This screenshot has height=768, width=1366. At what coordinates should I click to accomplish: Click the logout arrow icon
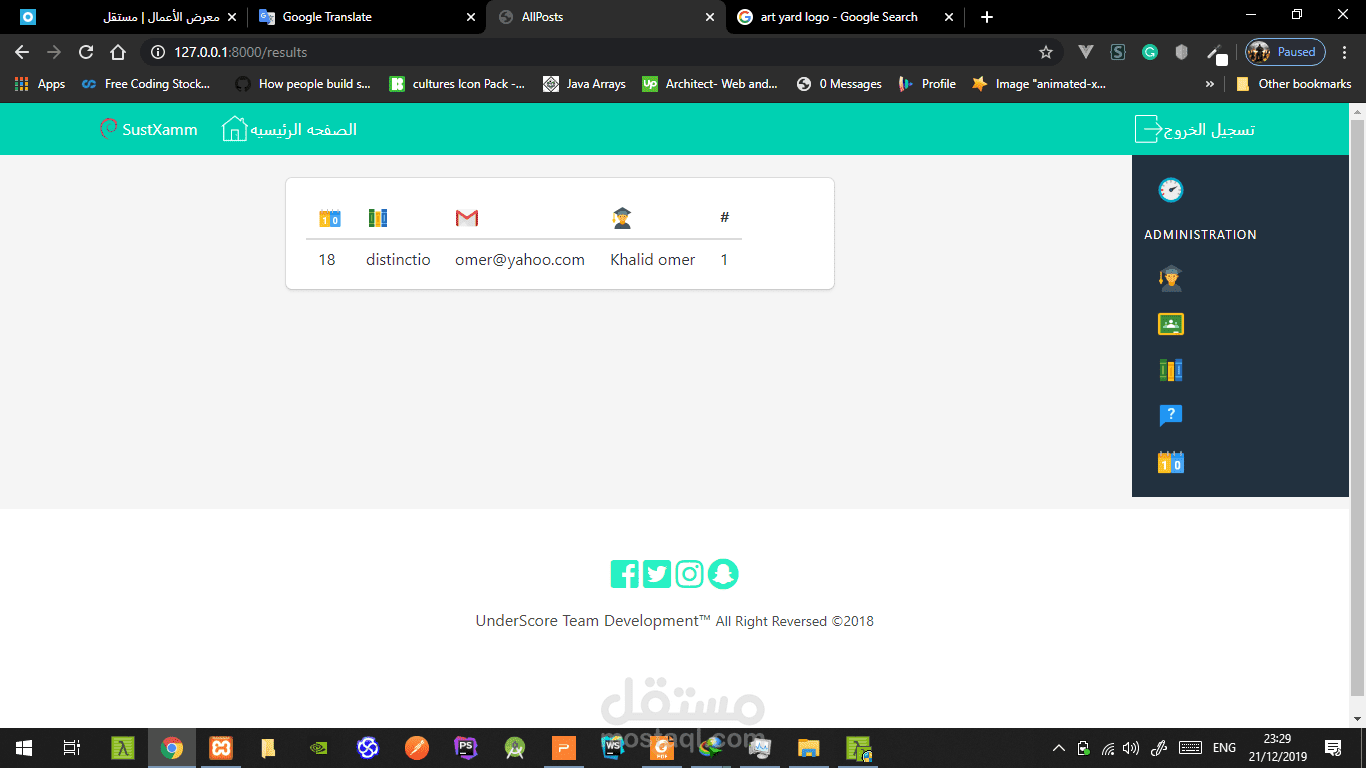pos(1148,129)
